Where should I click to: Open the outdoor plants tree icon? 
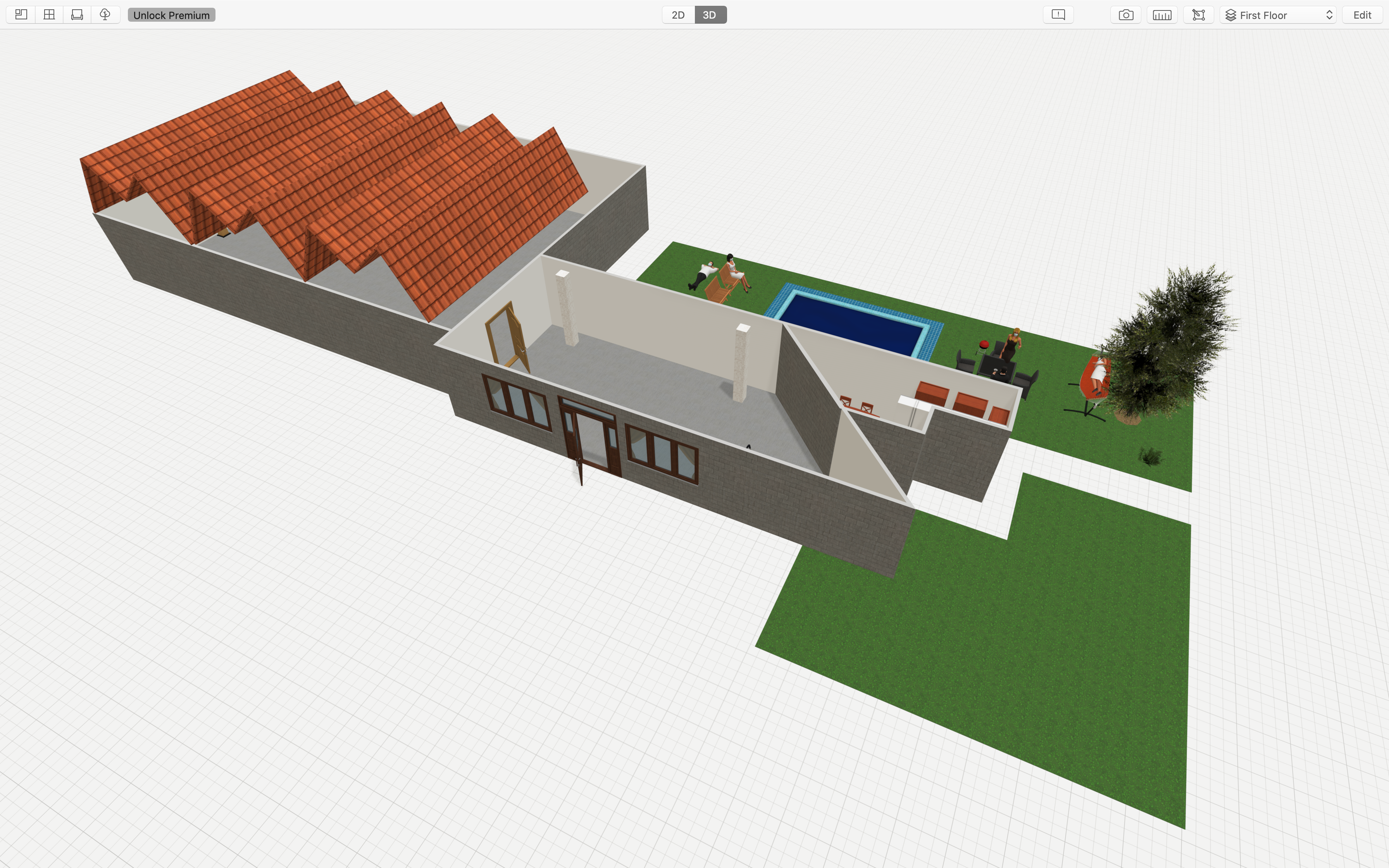pos(105,15)
